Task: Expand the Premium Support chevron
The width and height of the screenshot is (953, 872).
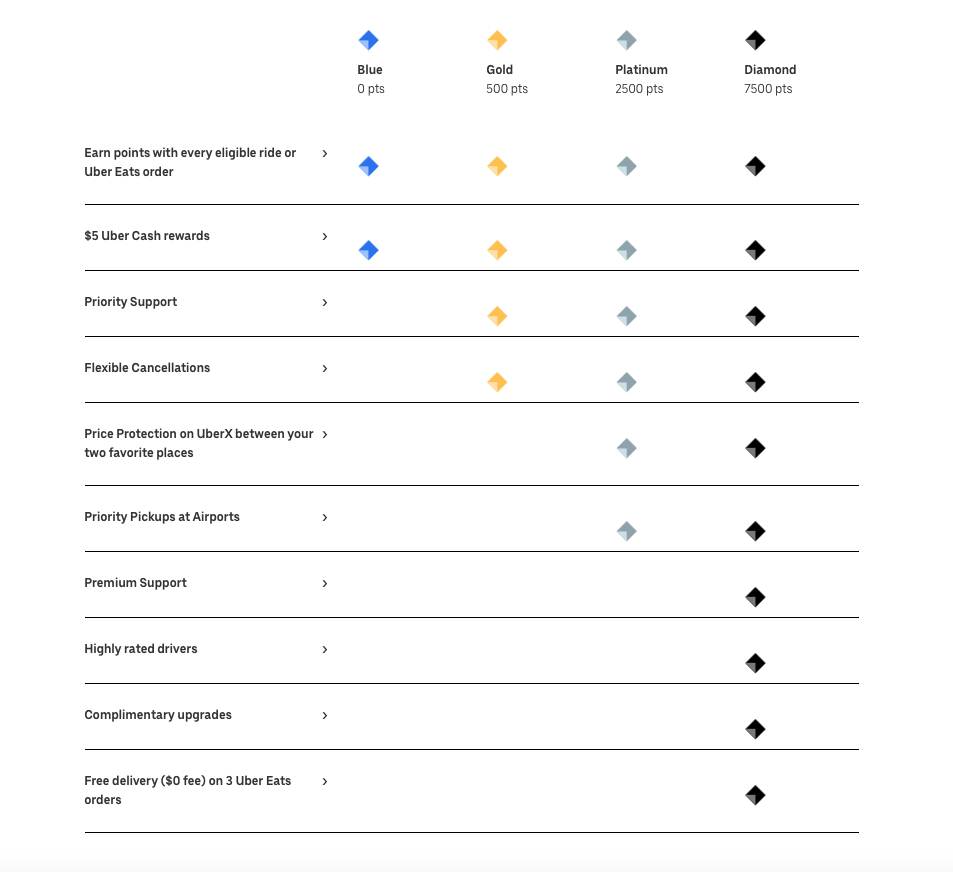Action: (x=325, y=583)
